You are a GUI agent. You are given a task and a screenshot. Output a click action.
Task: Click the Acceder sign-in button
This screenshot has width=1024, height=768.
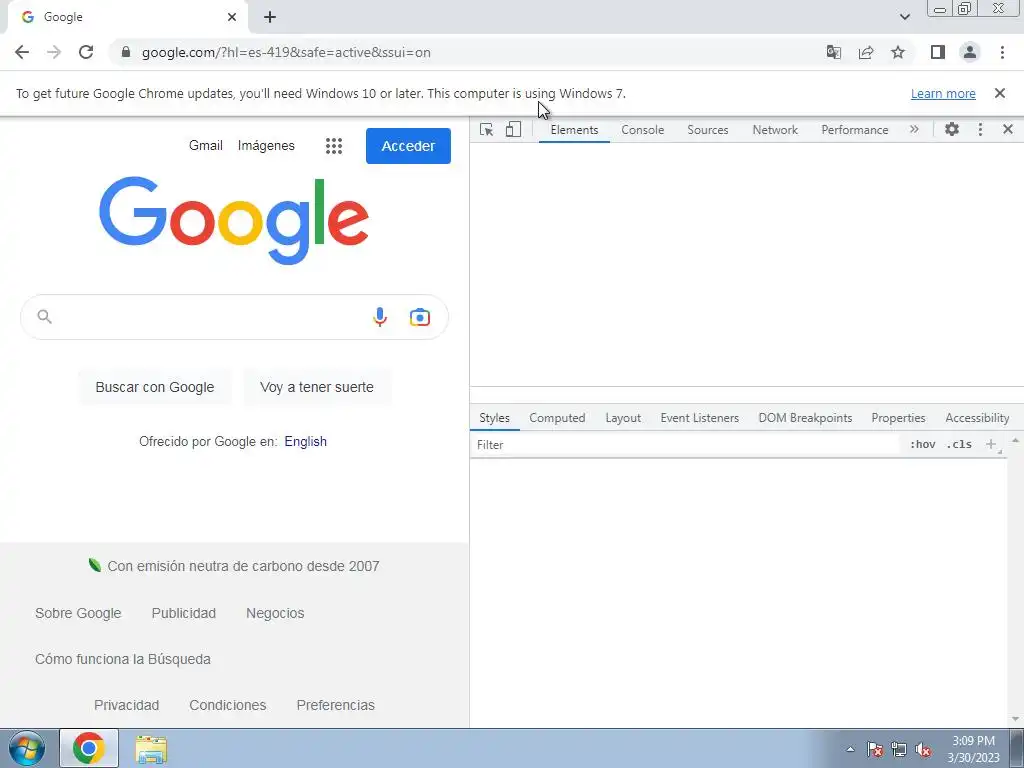[408, 146]
